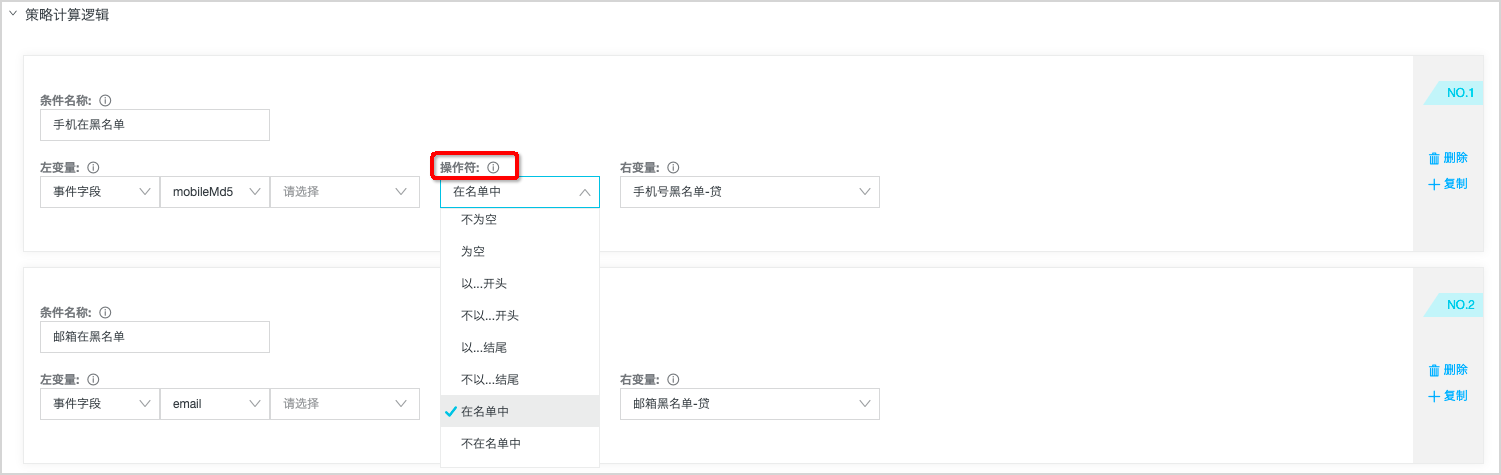Select 不以...开头 operator option
The image size is (1501, 475).
point(520,316)
